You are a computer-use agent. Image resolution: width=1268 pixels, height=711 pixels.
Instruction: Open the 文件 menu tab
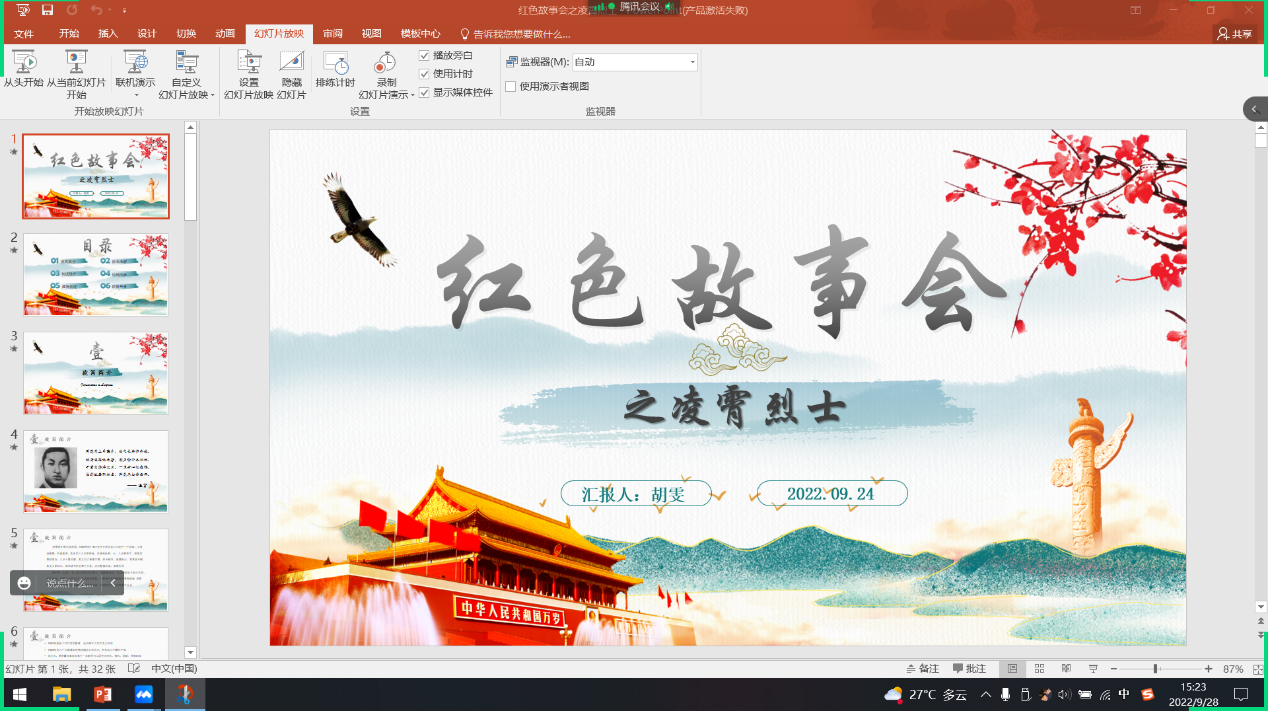click(24, 33)
